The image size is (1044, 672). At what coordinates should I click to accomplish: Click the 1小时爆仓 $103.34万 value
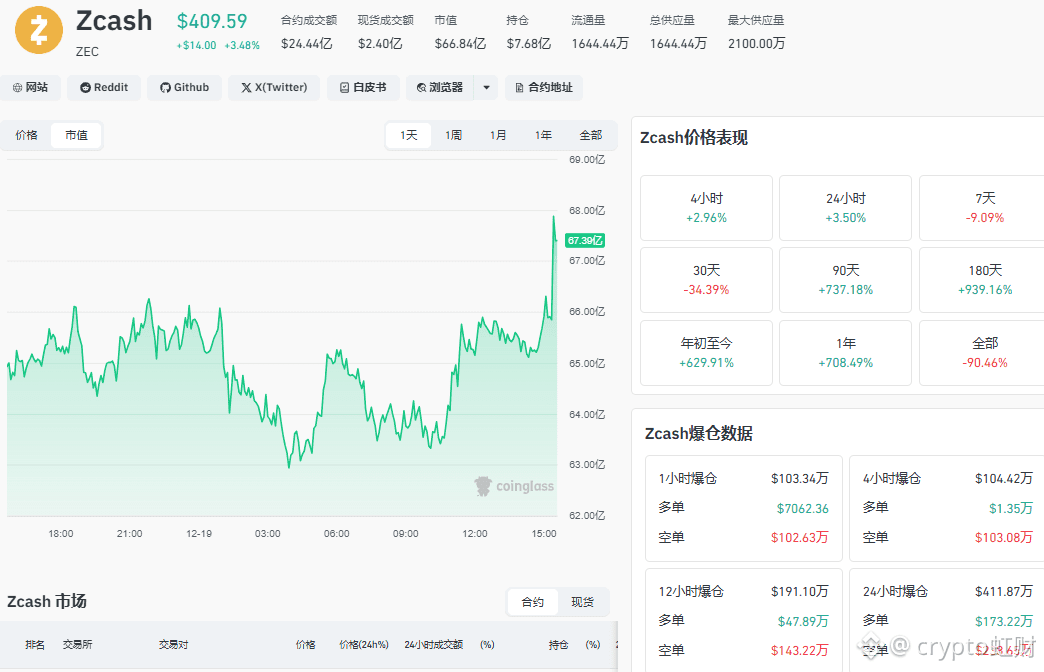[800, 478]
